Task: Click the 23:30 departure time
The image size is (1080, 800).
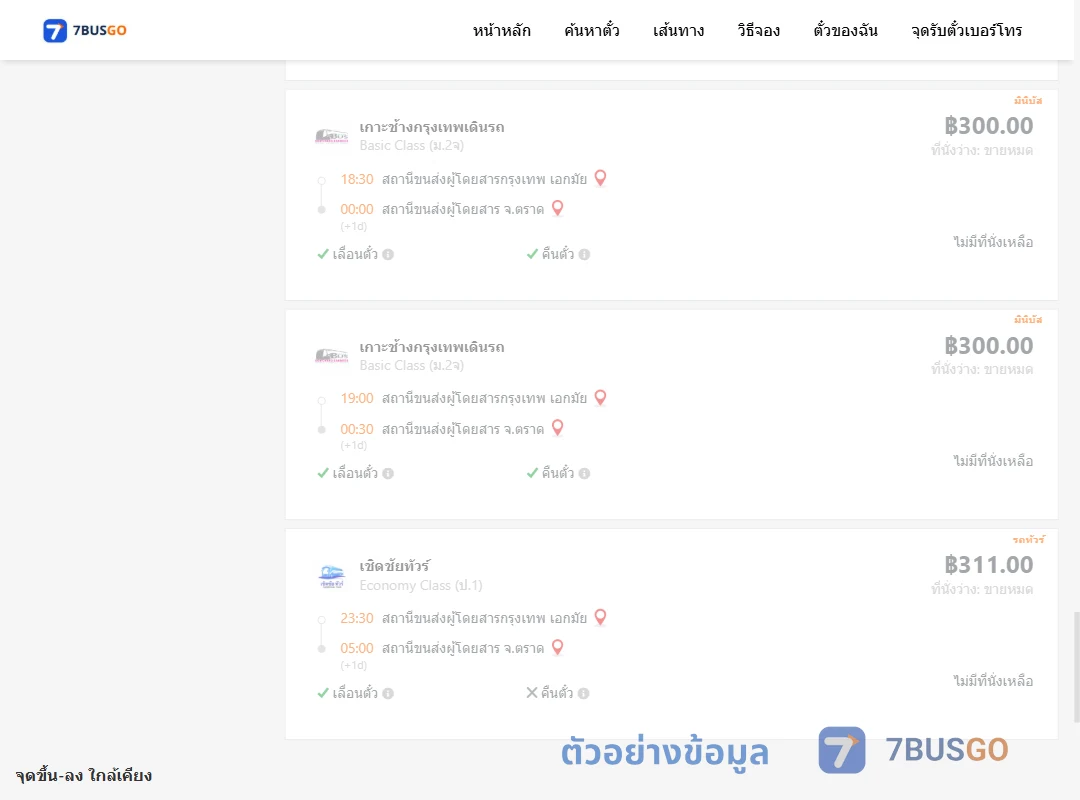Action: click(x=357, y=618)
